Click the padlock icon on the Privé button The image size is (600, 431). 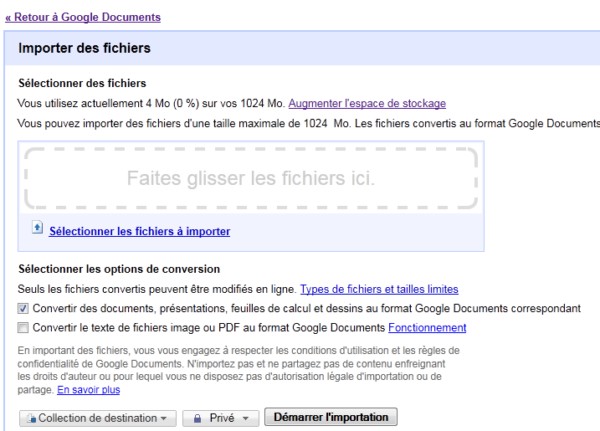[198, 417]
